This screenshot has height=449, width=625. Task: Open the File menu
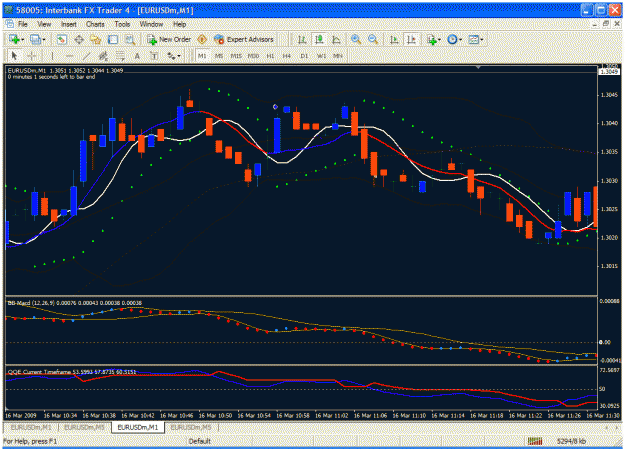click(x=23, y=24)
